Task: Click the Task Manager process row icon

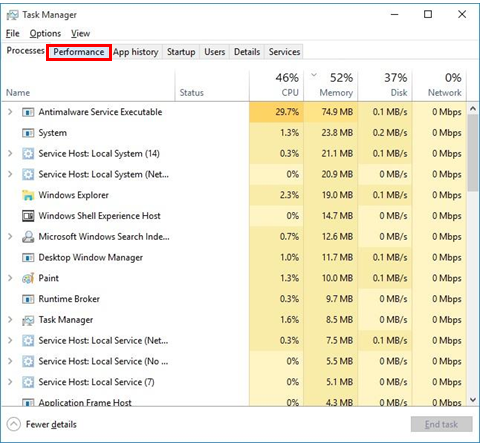Action: [28, 320]
